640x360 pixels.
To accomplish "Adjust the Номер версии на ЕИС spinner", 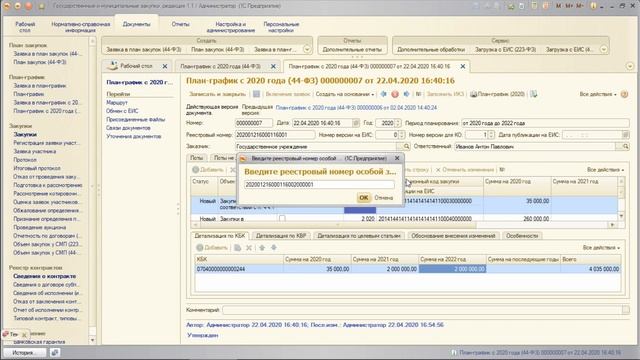I will point(402,135).
